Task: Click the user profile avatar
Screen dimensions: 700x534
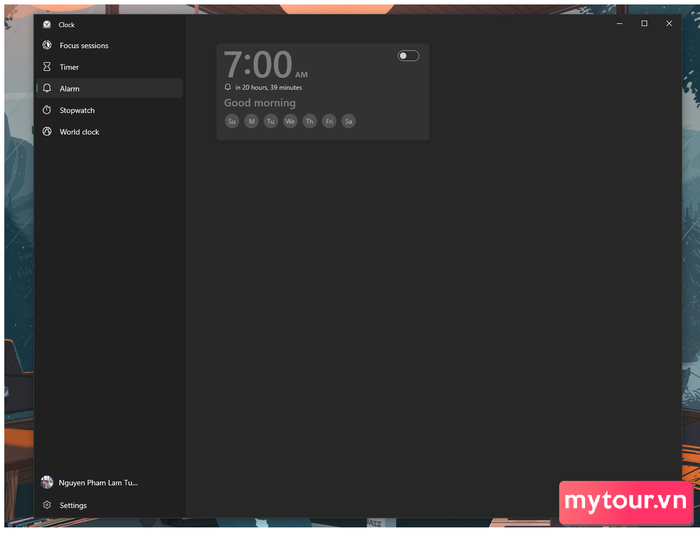Action: point(47,482)
